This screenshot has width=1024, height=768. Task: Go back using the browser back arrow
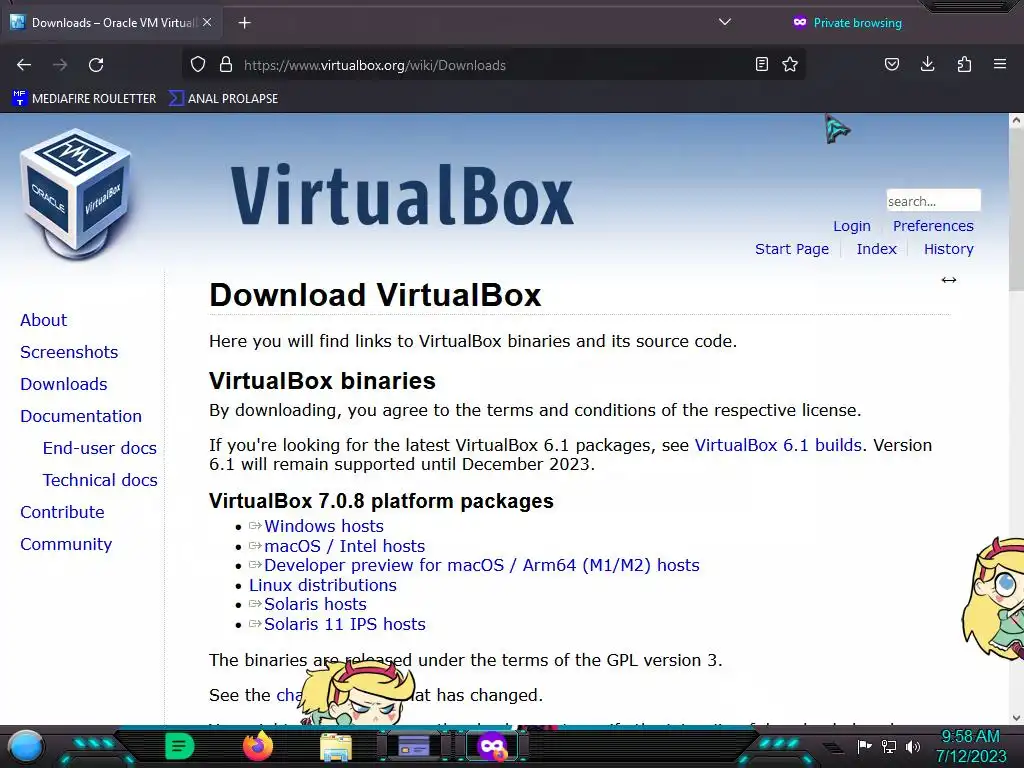(x=24, y=65)
